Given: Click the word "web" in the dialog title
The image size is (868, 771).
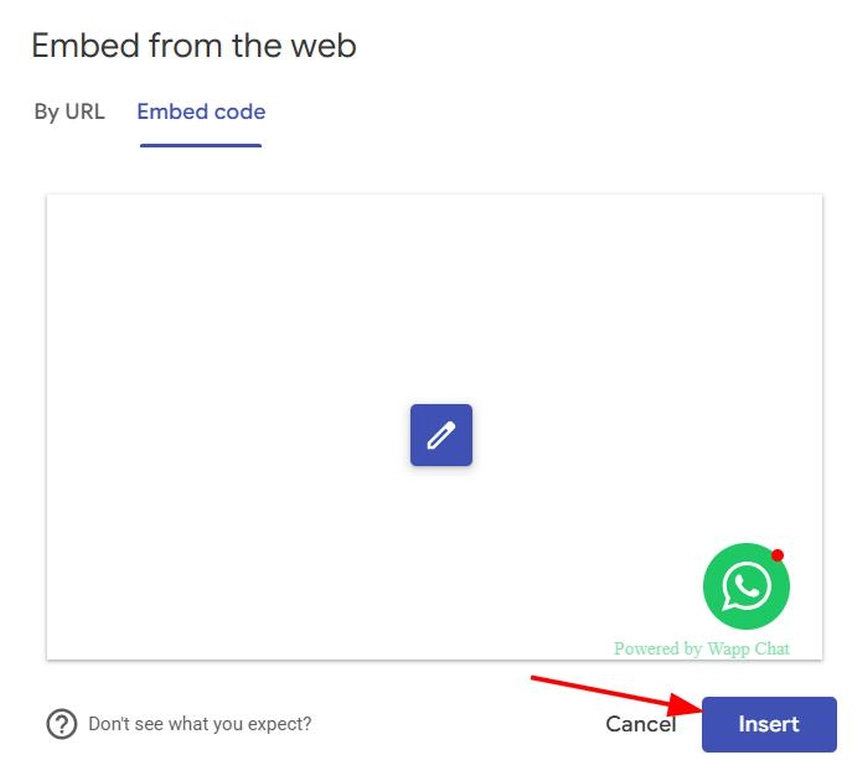Looking at the screenshot, I should [x=325, y=46].
